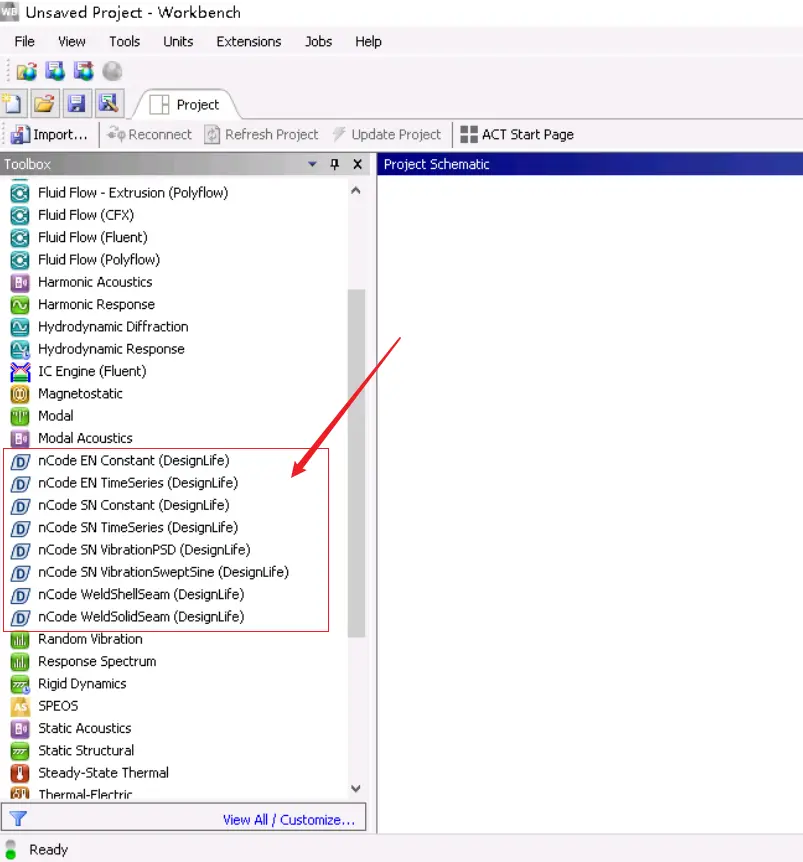Click the Reconnect button
Image resolution: width=803 pixels, height=862 pixels.
coord(149,135)
